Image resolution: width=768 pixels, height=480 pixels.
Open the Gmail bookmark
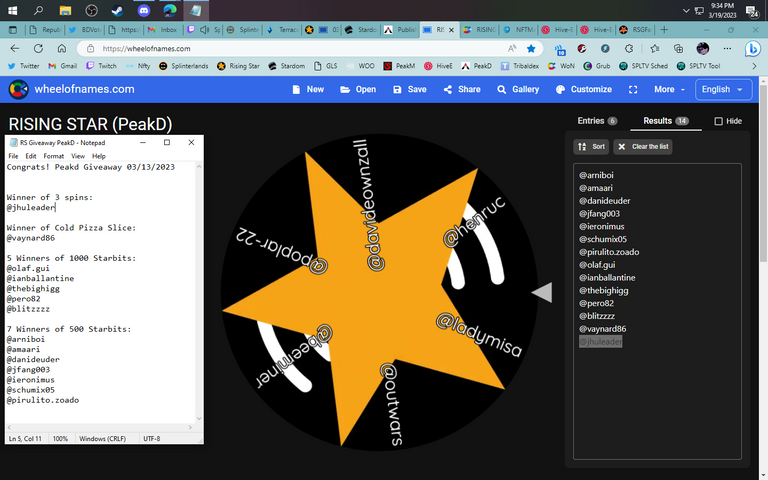click(x=62, y=66)
